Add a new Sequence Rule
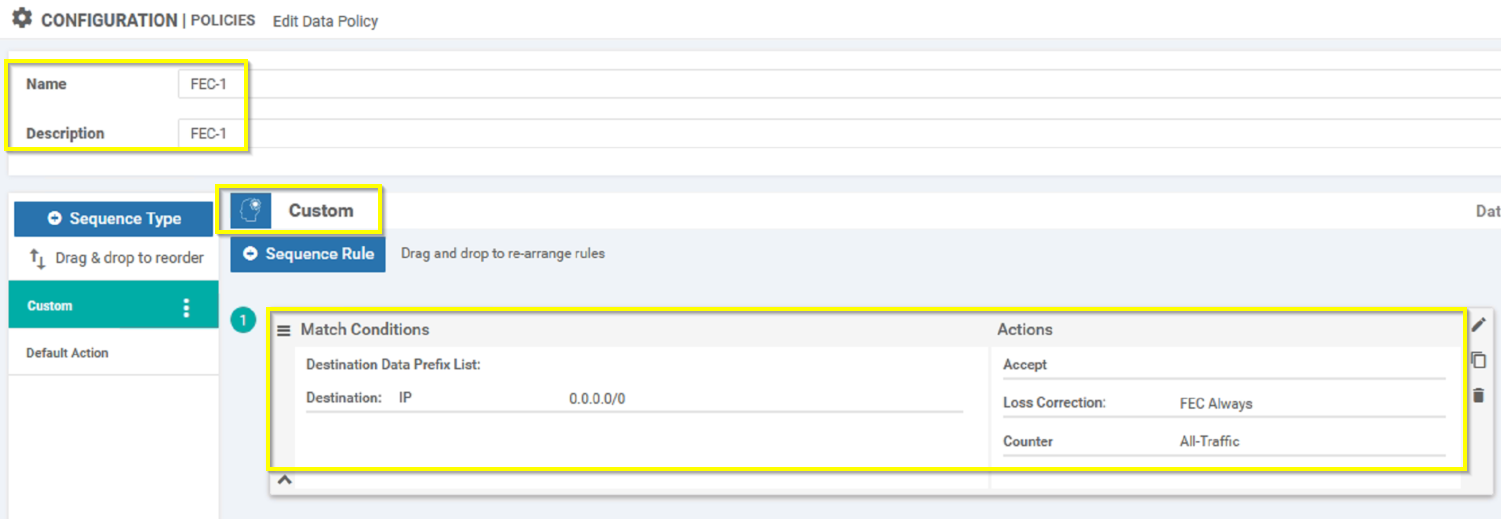This screenshot has height=519, width=1501. click(308, 254)
